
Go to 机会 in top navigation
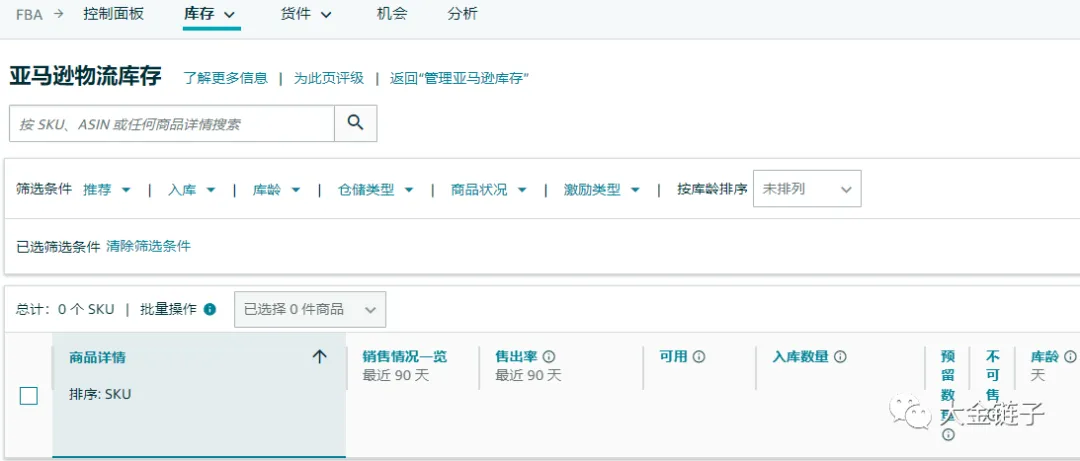coord(392,14)
